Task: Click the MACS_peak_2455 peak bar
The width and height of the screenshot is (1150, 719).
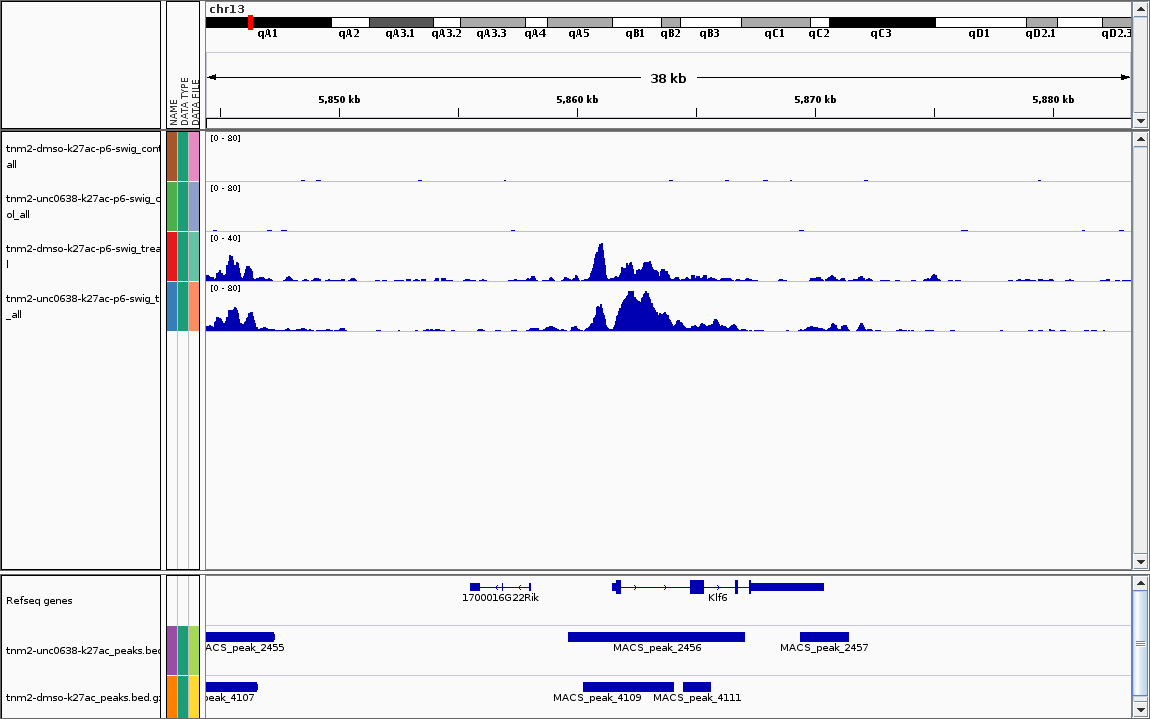Action: pos(240,637)
